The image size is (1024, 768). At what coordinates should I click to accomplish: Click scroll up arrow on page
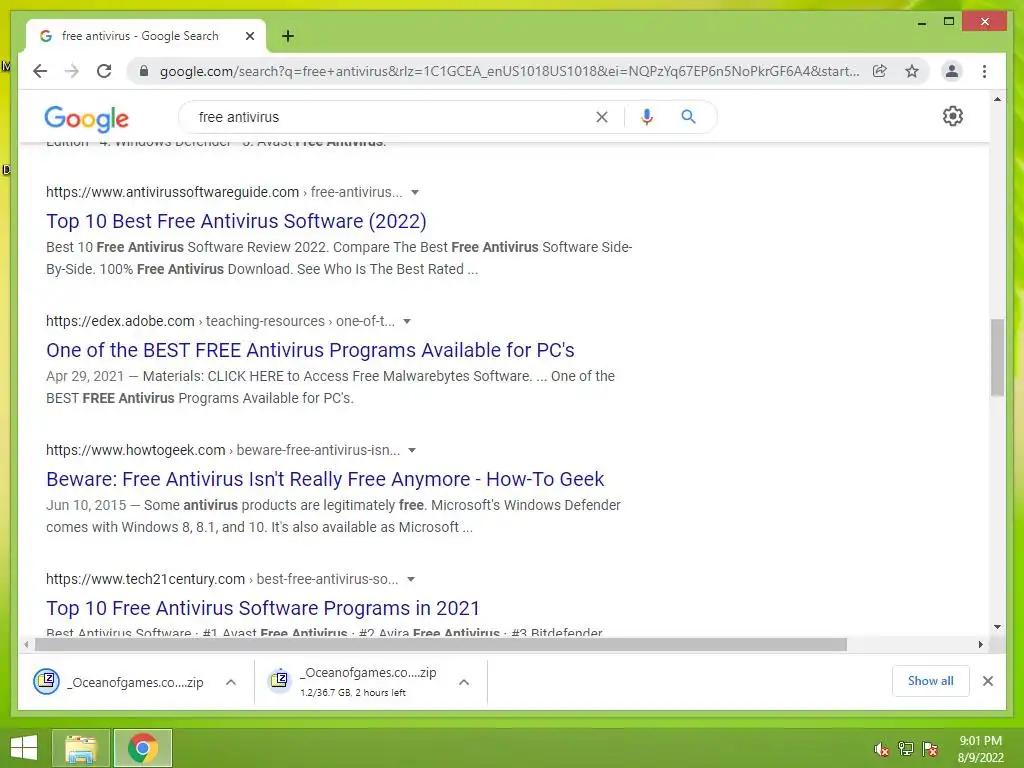997,99
